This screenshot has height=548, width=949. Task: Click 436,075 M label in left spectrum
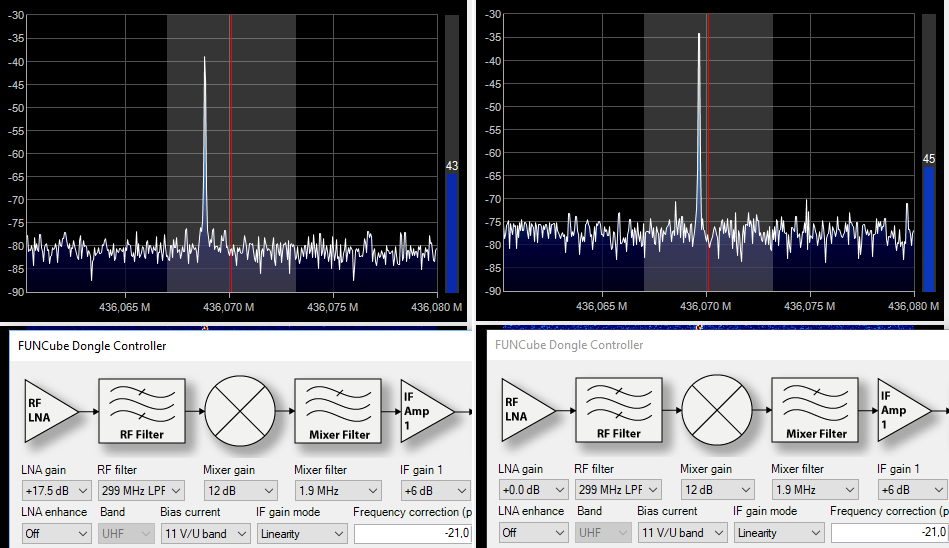(x=332, y=307)
